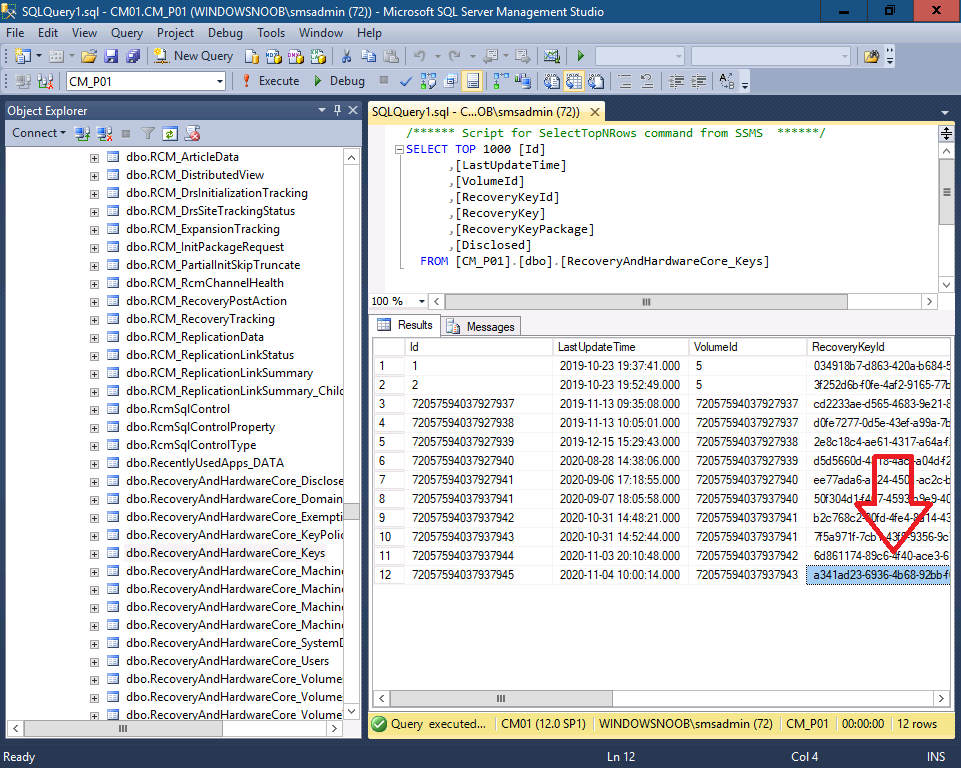The image size is (961, 768).
Task: Open the Query menu
Action: (126, 33)
